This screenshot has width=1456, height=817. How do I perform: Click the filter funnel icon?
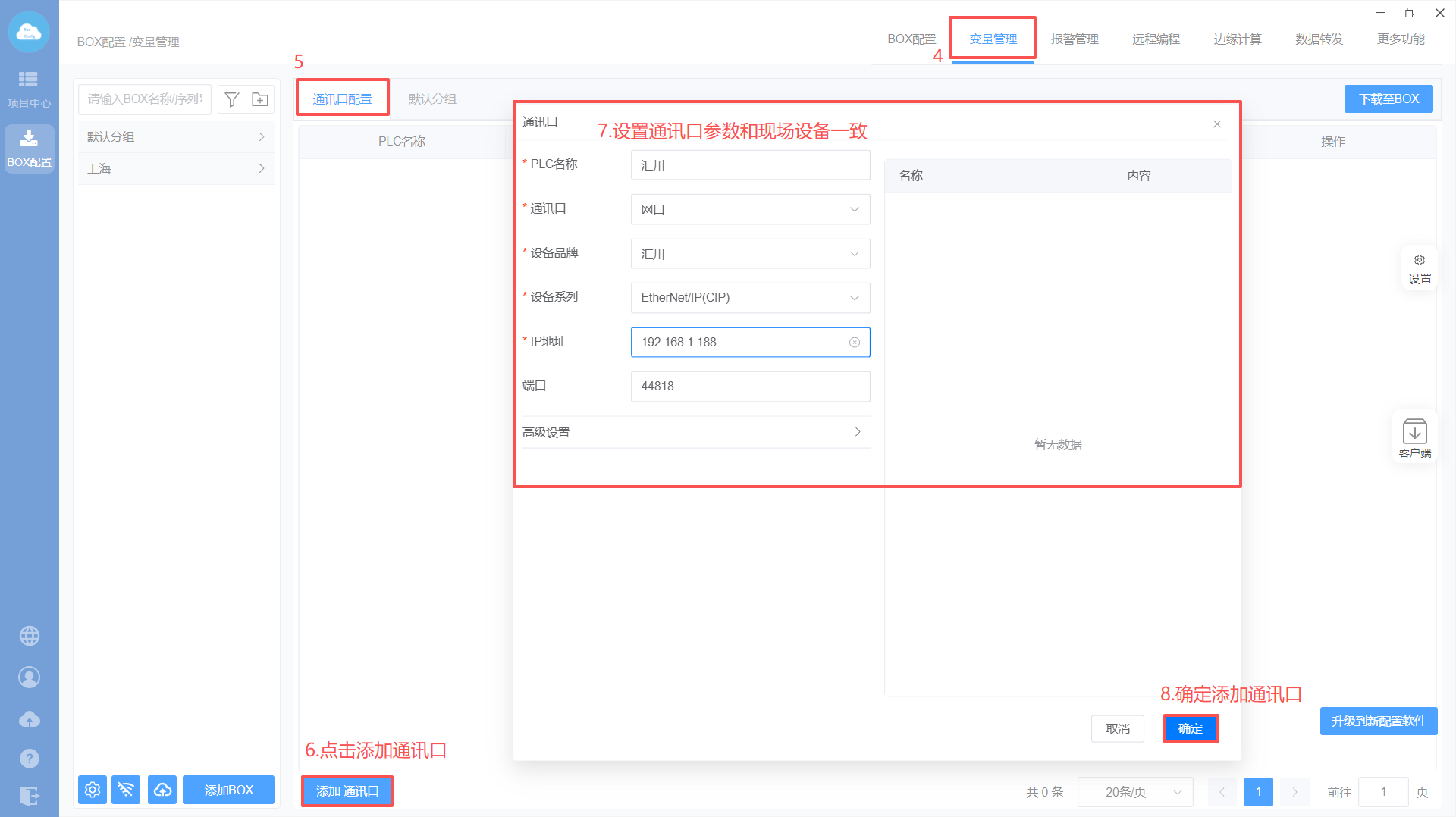point(232,99)
